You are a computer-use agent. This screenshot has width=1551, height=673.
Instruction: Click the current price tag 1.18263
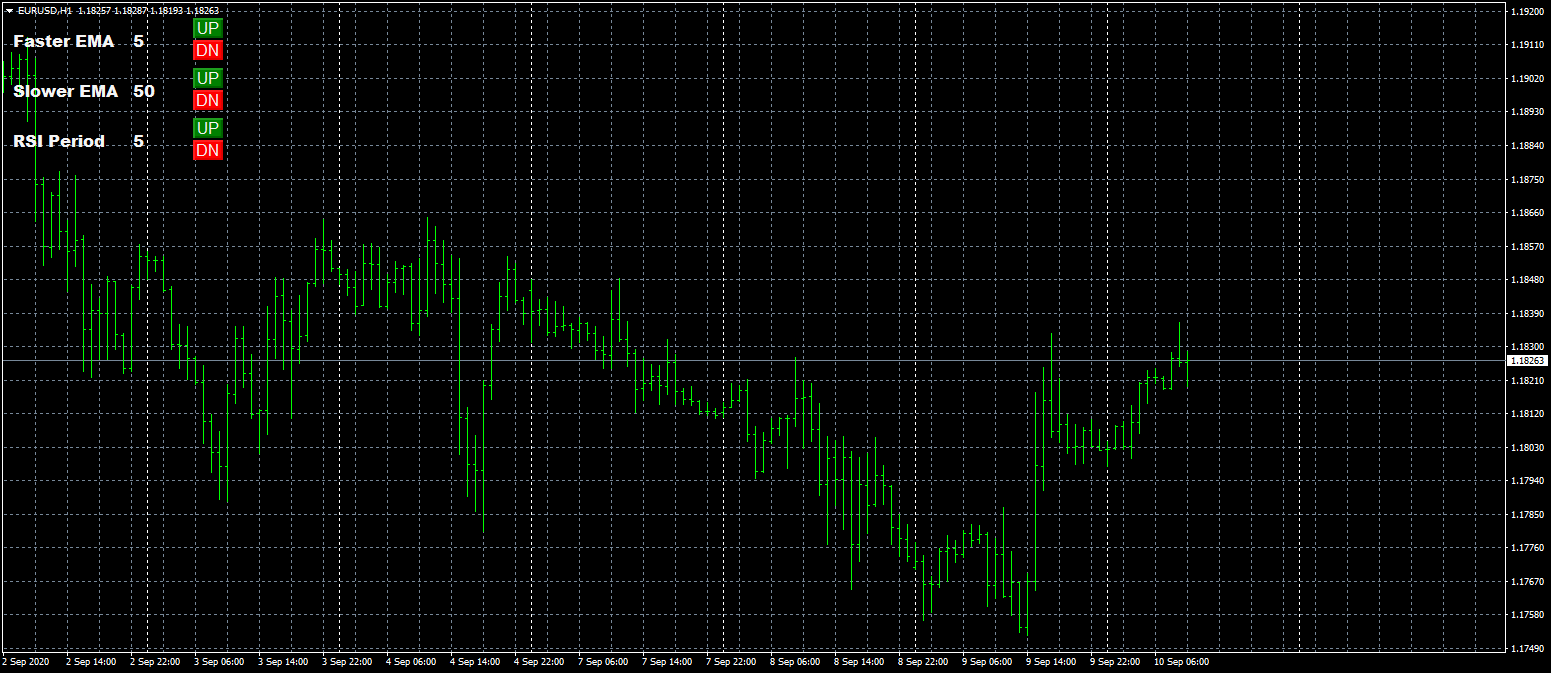pyautogui.click(x=1527, y=360)
